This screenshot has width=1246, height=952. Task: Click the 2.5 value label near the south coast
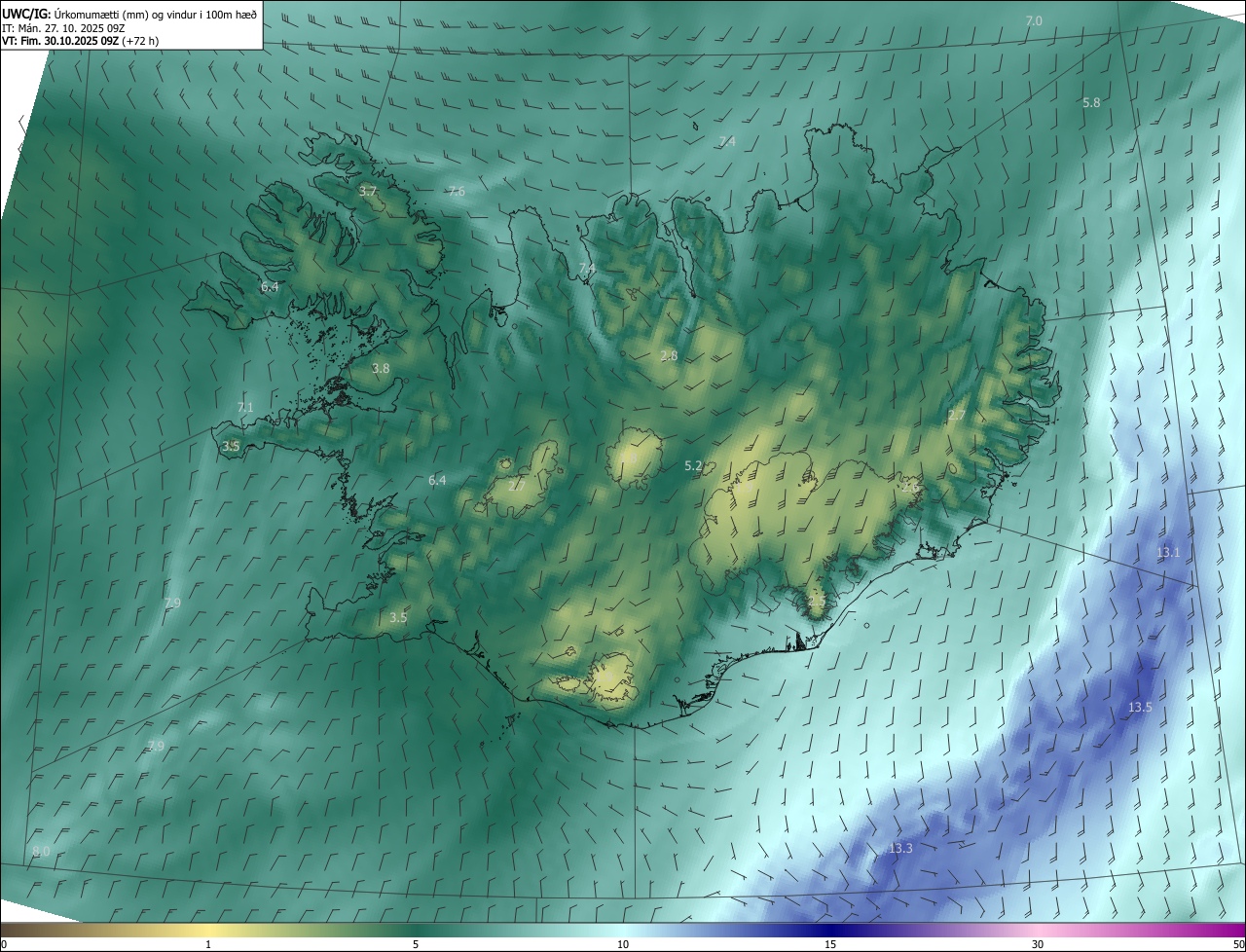[x=816, y=604]
